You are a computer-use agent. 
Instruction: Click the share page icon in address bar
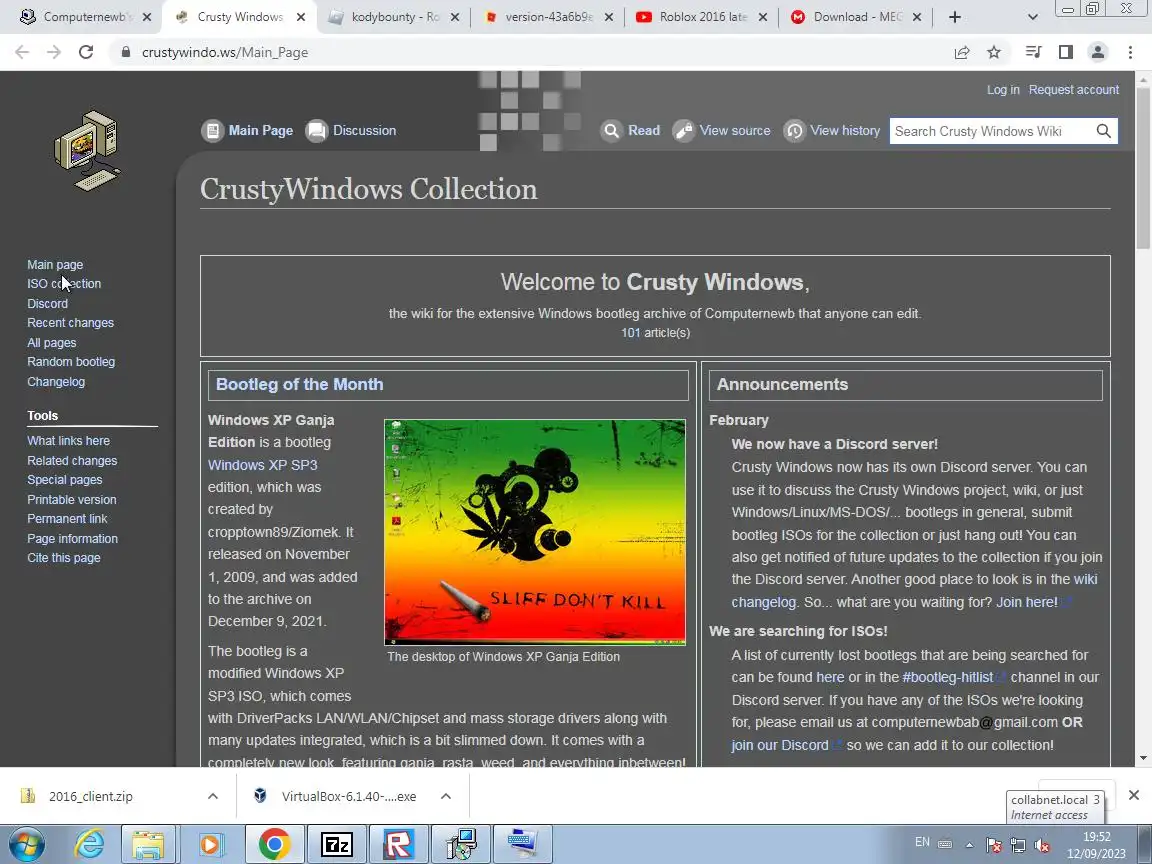[x=962, y=52]
